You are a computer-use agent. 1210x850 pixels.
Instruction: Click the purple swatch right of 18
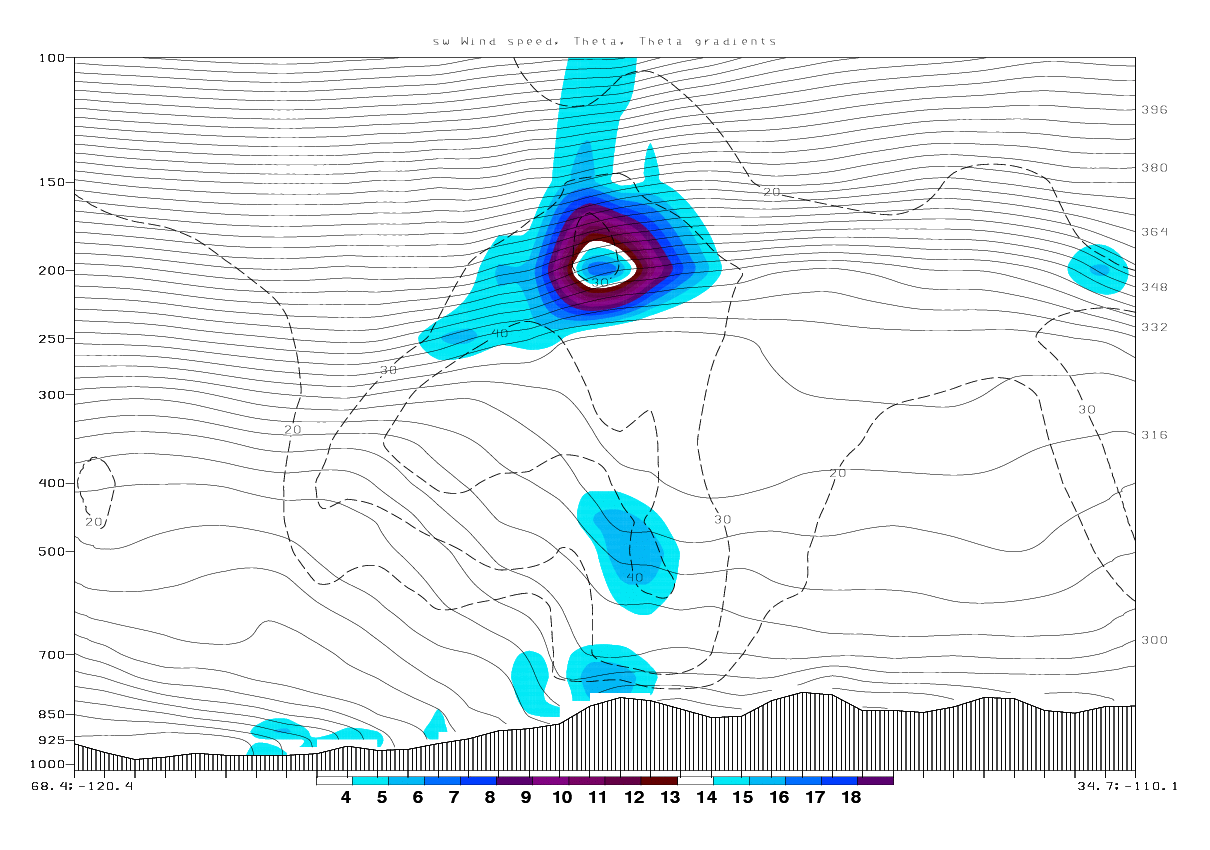point(875,780)
